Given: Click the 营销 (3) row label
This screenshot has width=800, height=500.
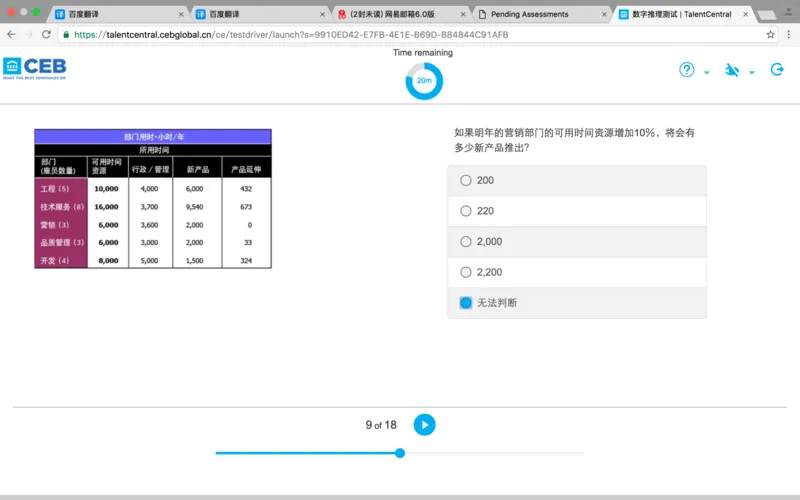Looking at the screenshot, I should coord(55,225).
